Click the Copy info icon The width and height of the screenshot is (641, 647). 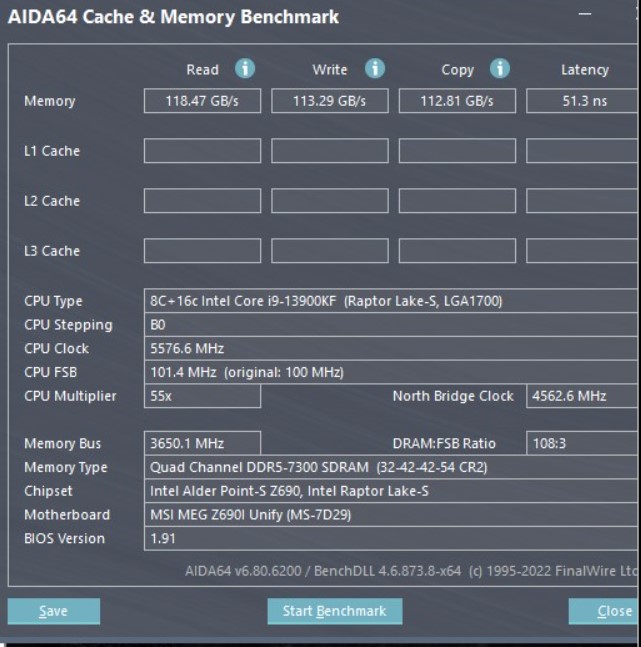pyautogui.click(x=499, y=68)
